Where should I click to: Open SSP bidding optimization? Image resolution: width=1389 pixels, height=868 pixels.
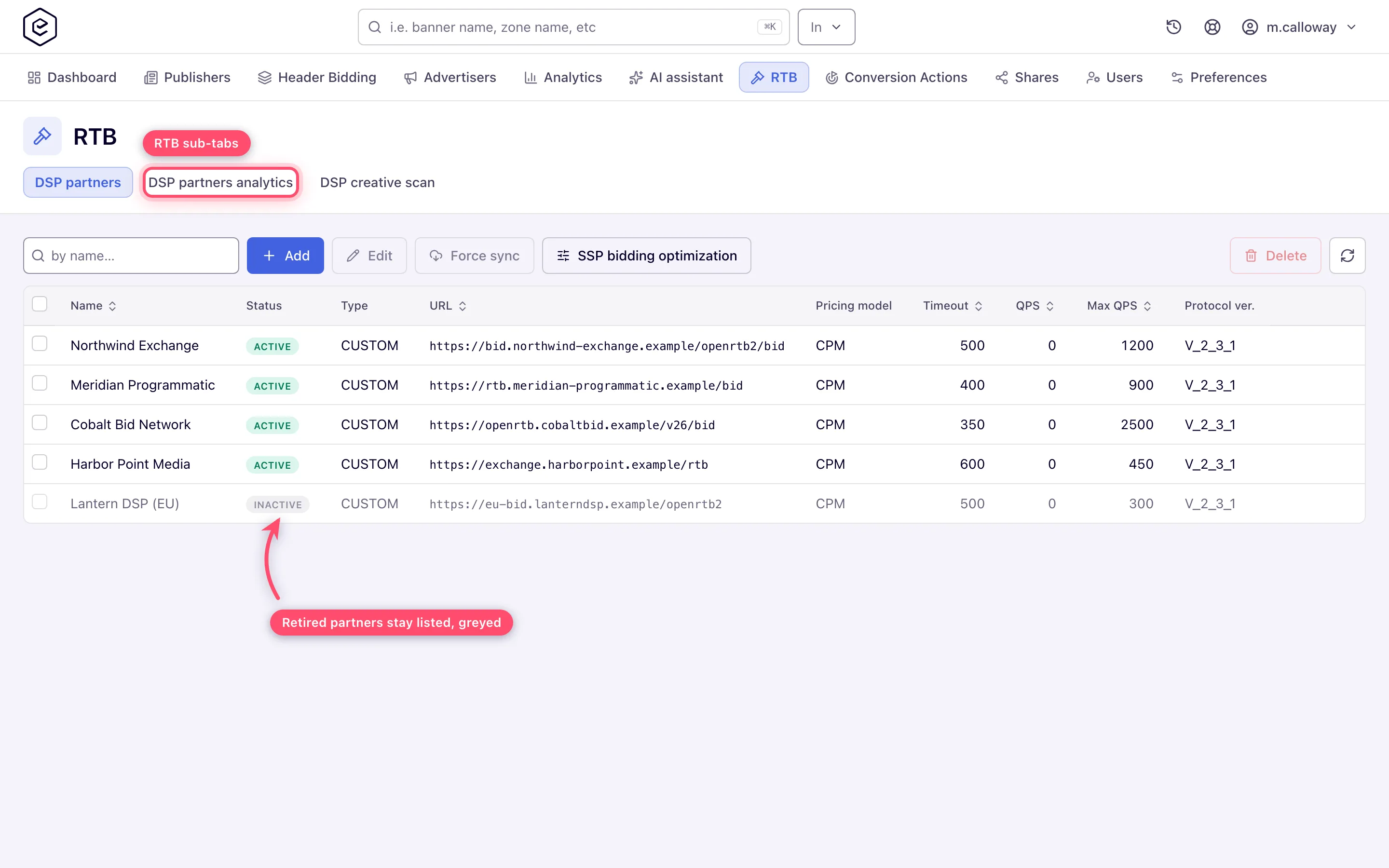(x=646, y=256)
